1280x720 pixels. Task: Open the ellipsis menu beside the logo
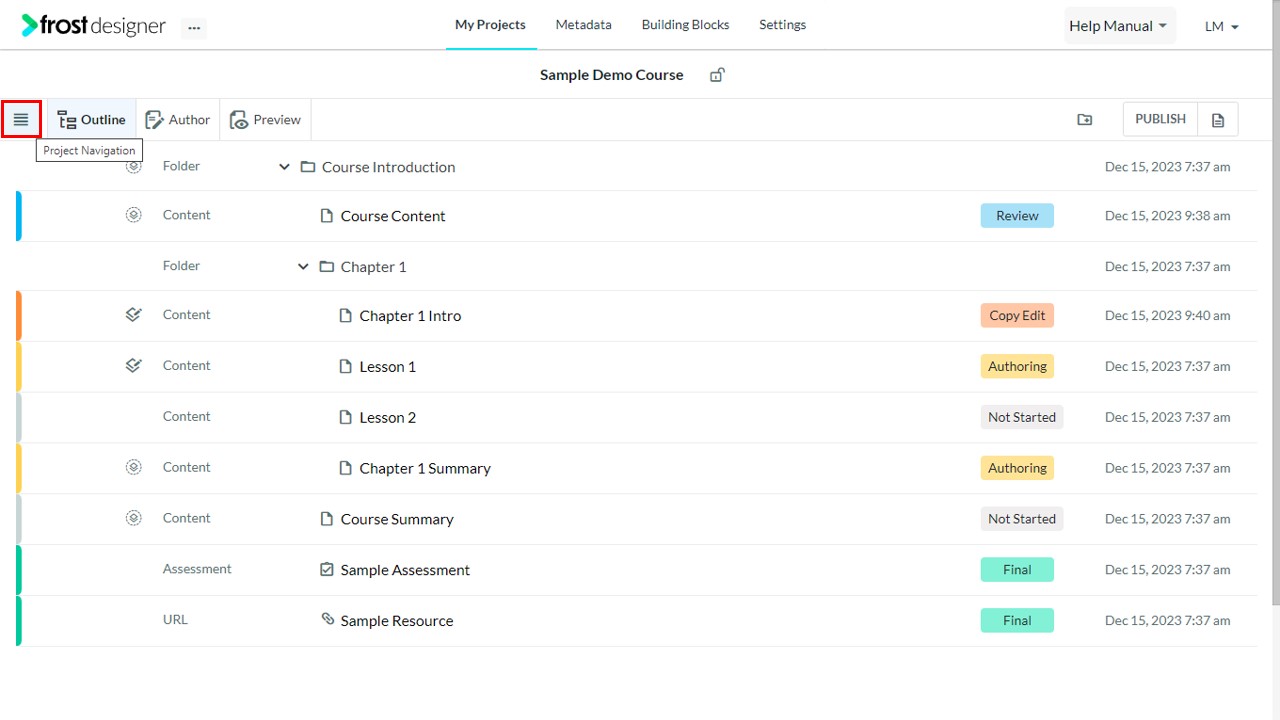click(194, 28)
